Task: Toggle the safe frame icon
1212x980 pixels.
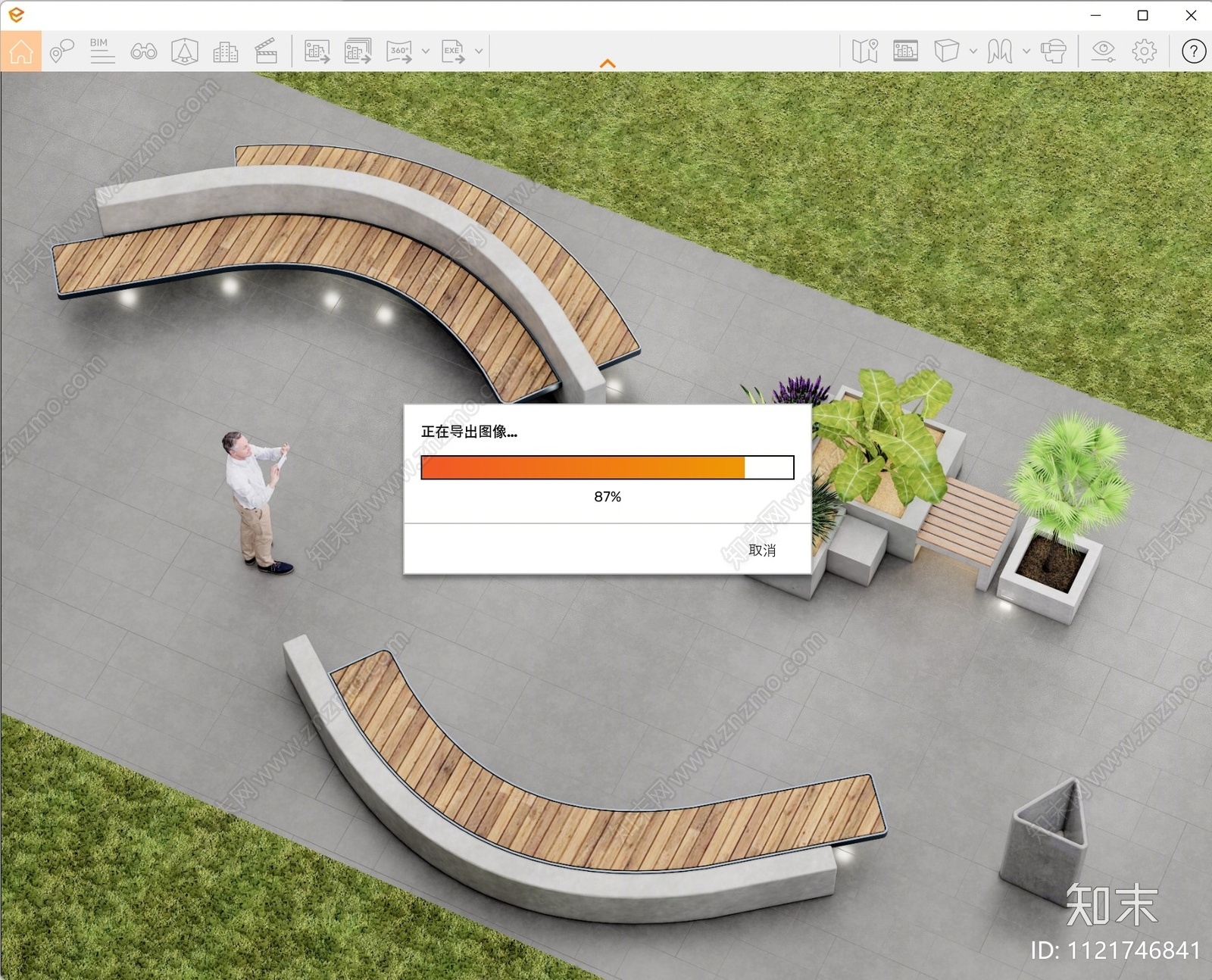Action: pos(905,51)
